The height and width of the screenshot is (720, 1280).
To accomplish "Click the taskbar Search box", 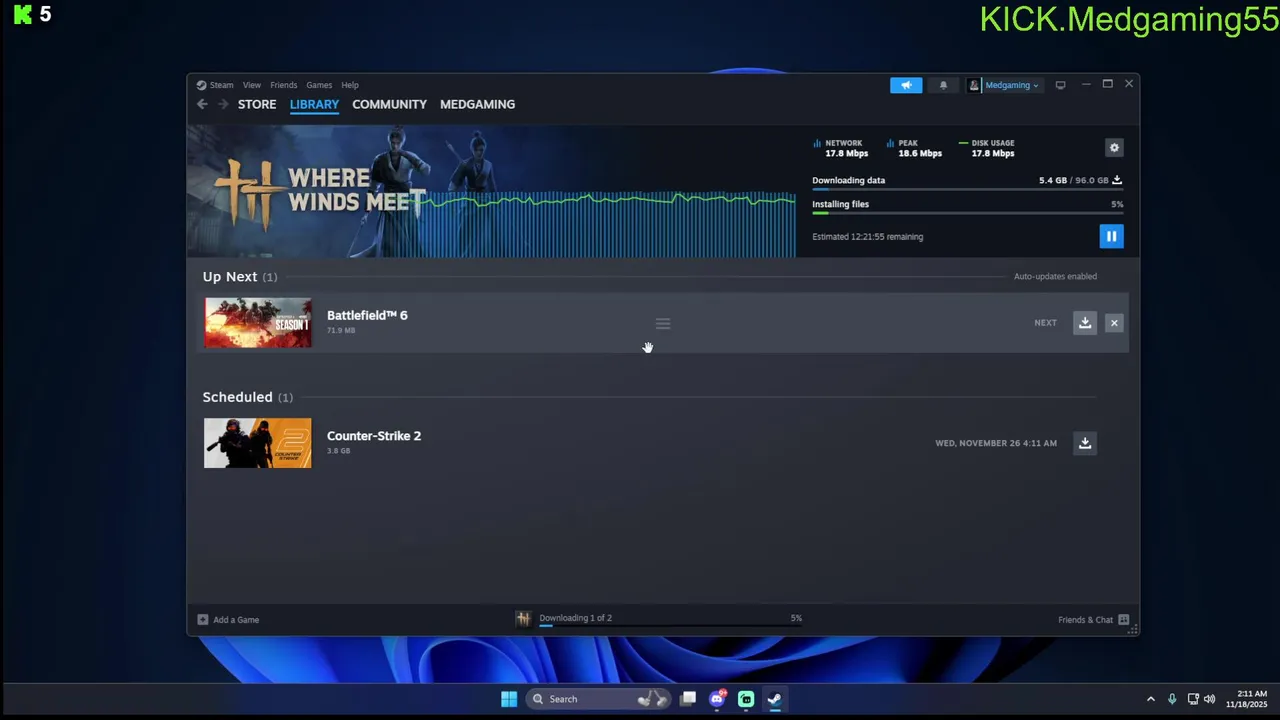I will 598,699.
